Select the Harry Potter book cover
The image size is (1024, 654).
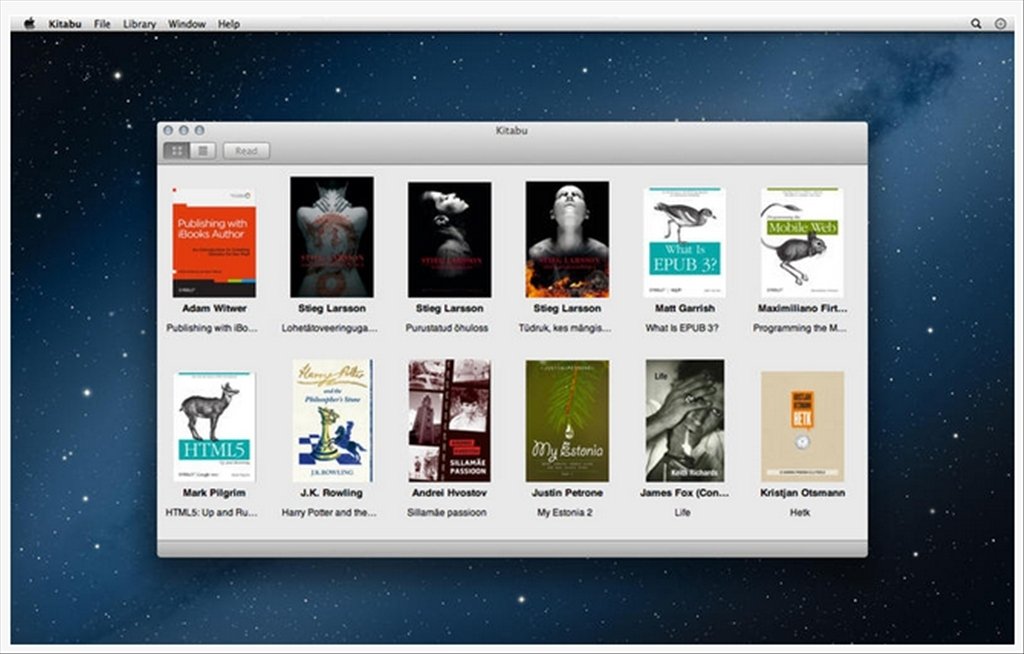tap(332, 421)
